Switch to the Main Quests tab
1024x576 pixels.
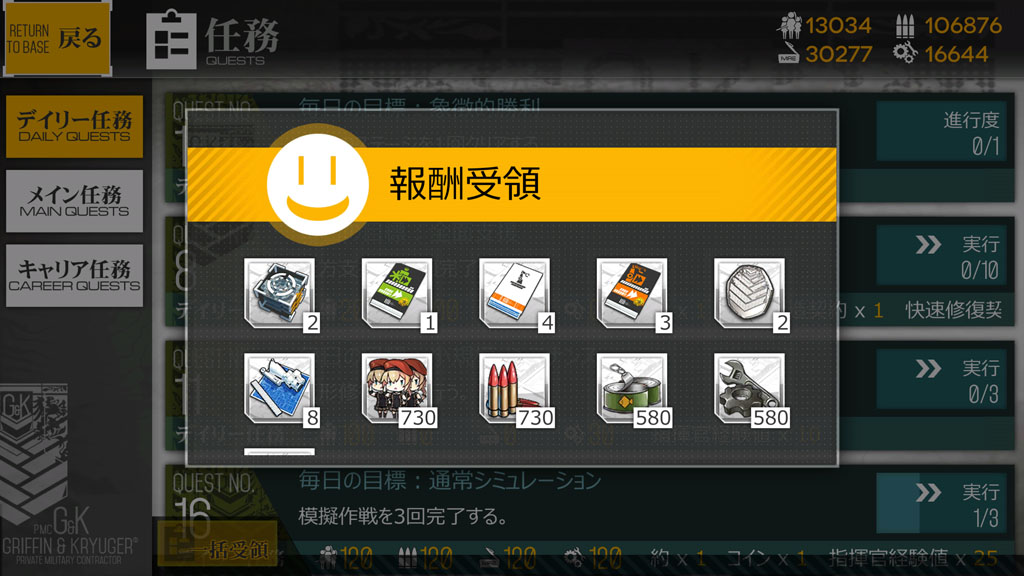(x=74, y=201)
